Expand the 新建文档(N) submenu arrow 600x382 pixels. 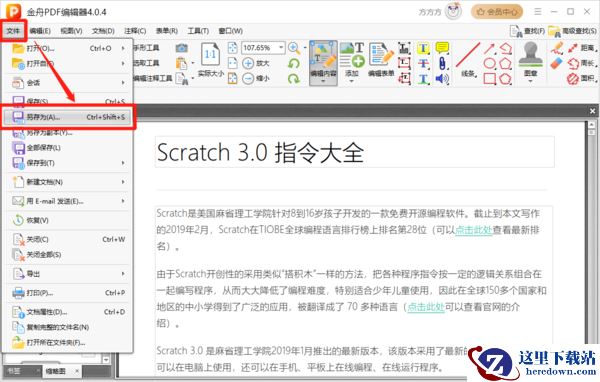pos(123,182)
